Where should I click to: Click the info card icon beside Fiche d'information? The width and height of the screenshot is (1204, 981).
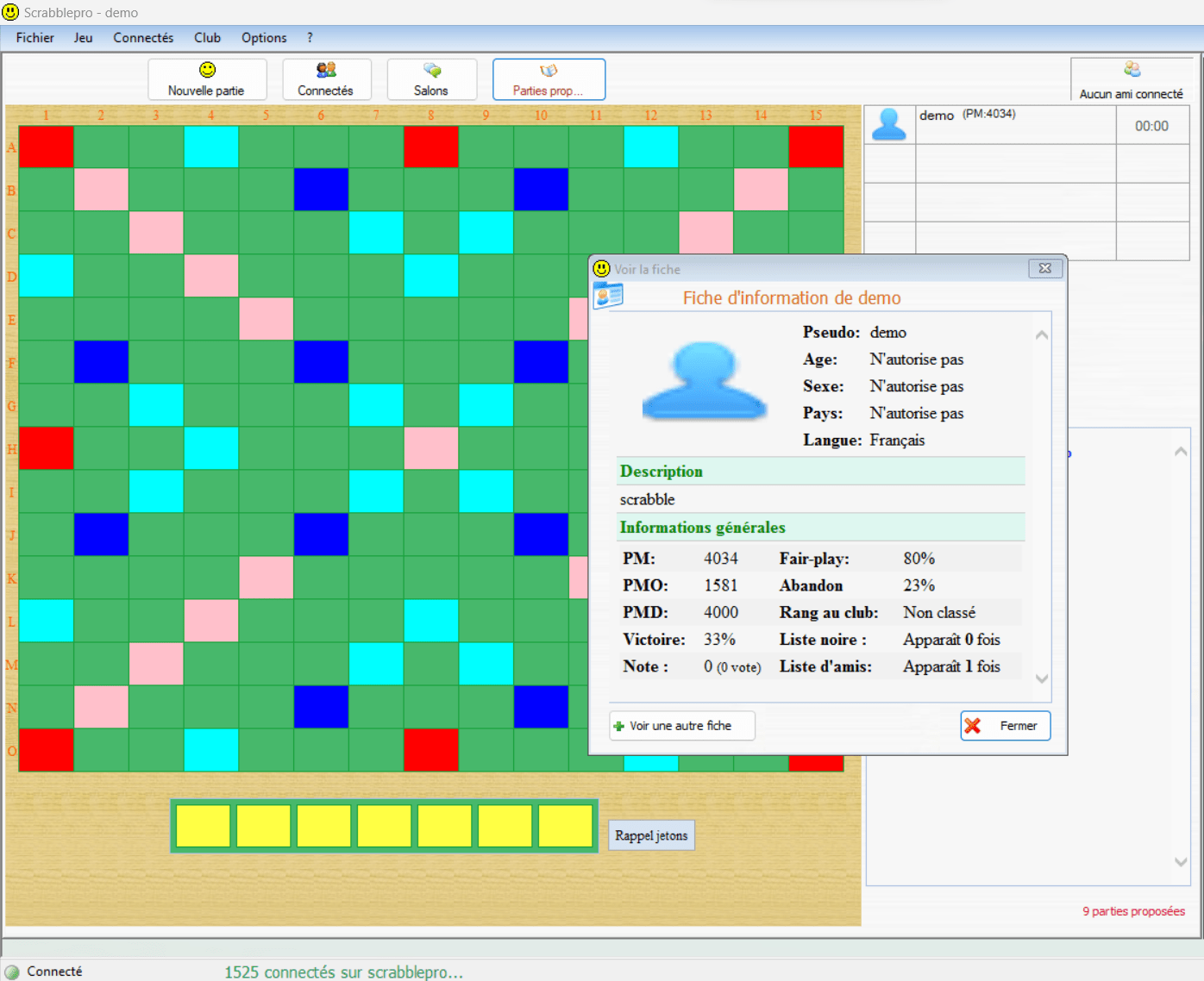(x=608, y=296)
